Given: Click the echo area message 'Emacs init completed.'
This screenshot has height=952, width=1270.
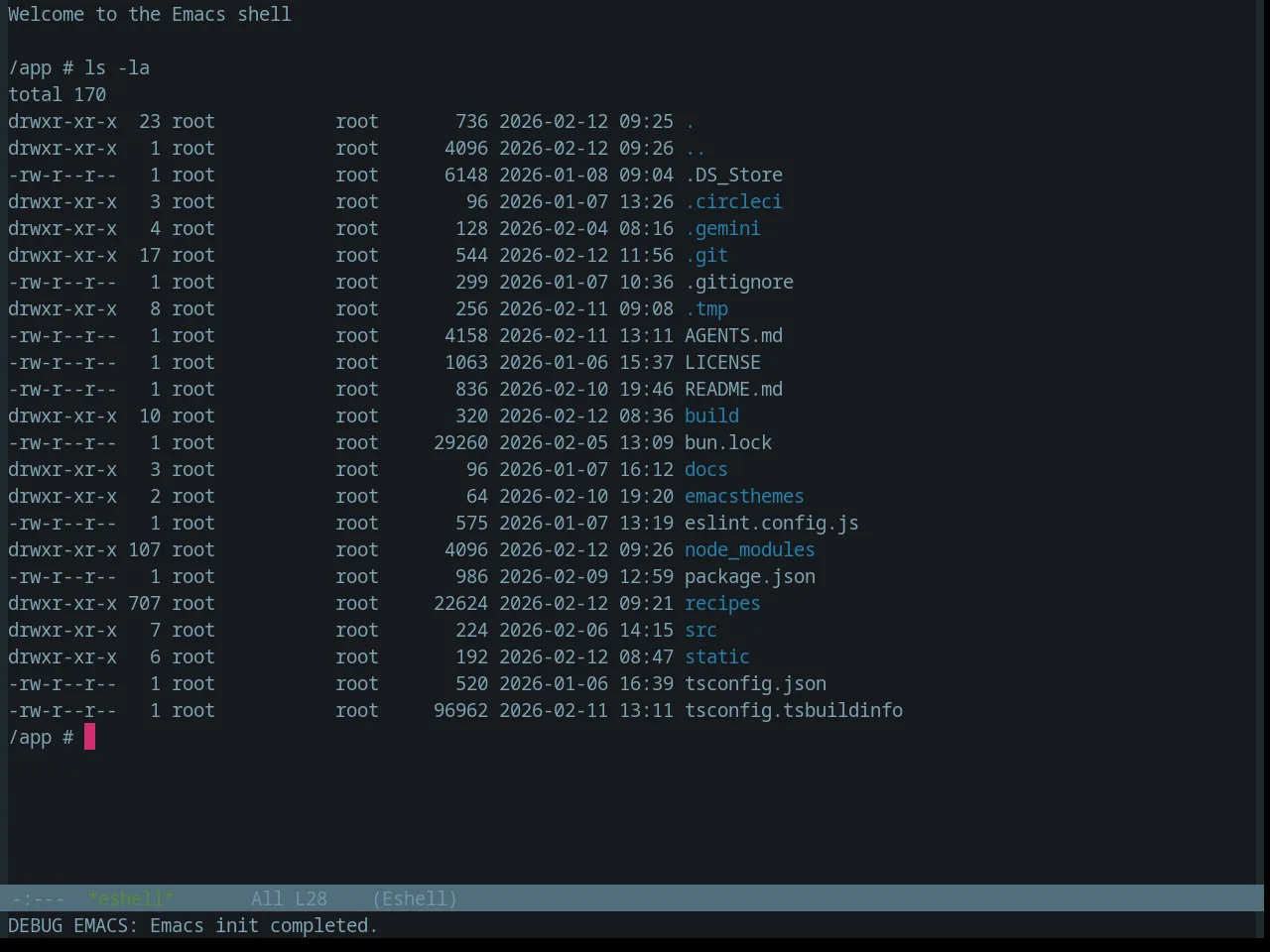Looking at the screenshot, I should pos(264,925).
